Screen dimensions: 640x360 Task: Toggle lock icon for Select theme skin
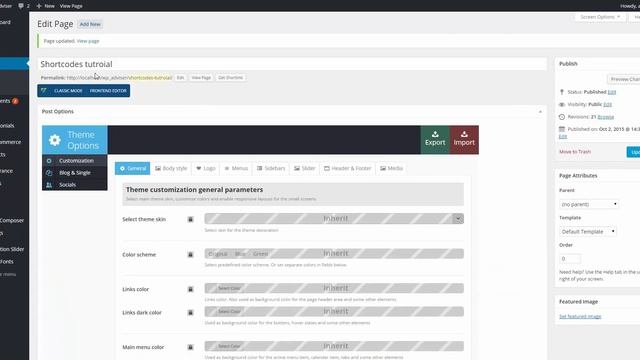[x=190, y=219]
